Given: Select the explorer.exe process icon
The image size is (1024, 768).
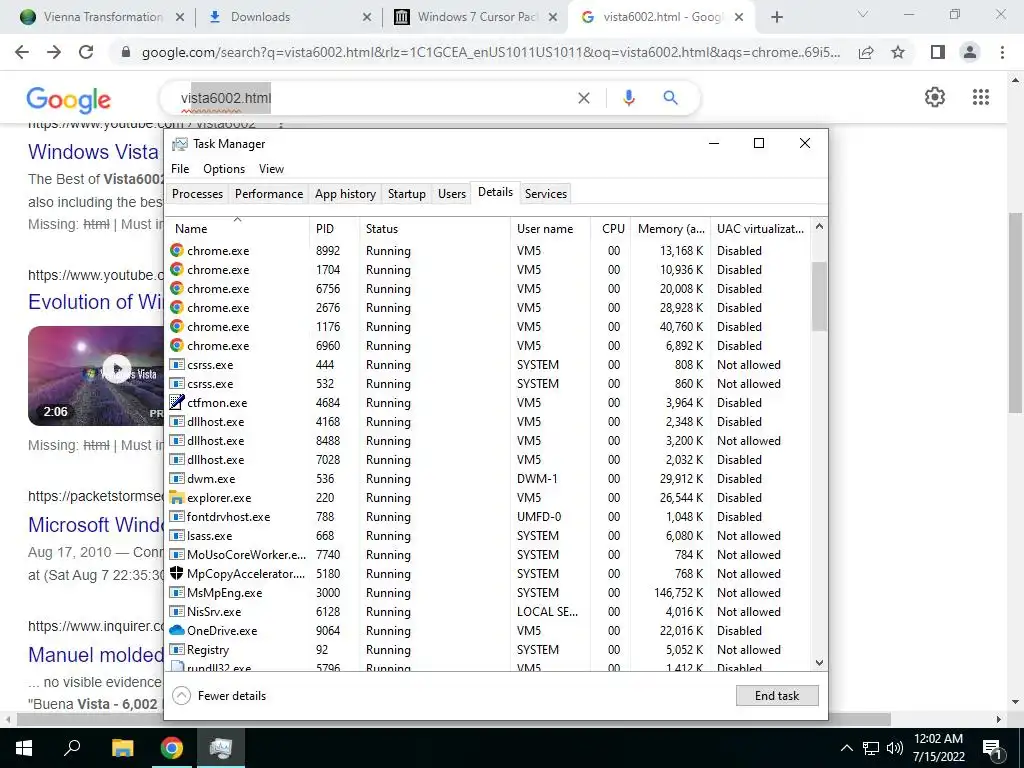Looking at the screenshot, I should tap(176, 498).
